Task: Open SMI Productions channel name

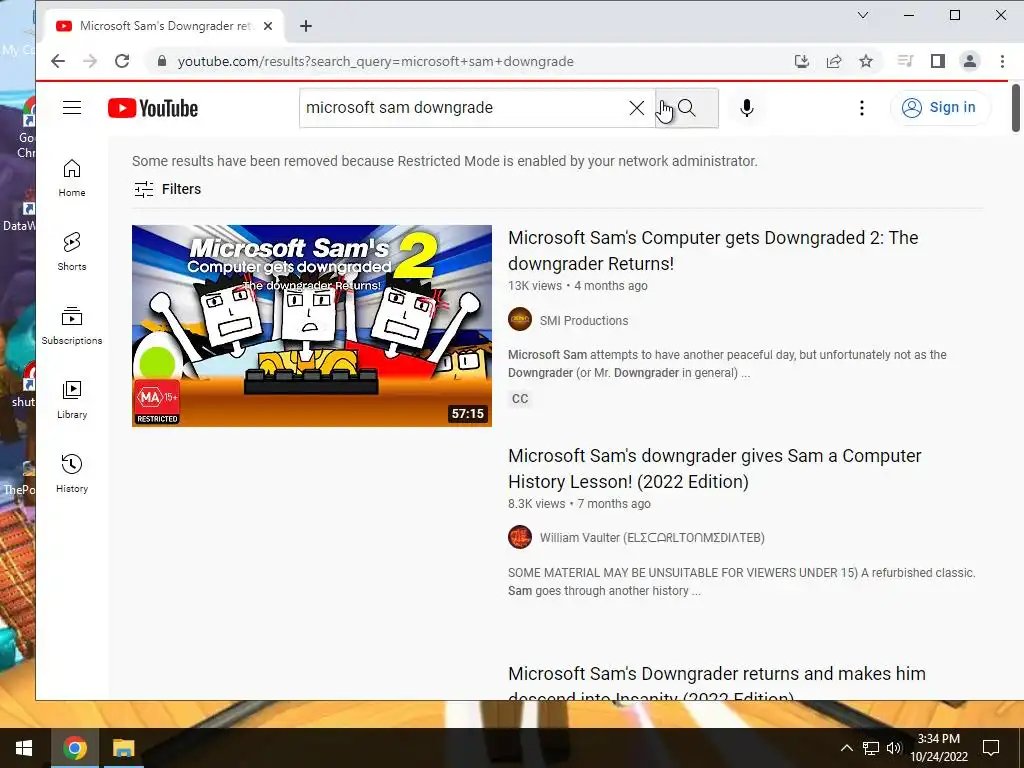Action: point(584,321)
